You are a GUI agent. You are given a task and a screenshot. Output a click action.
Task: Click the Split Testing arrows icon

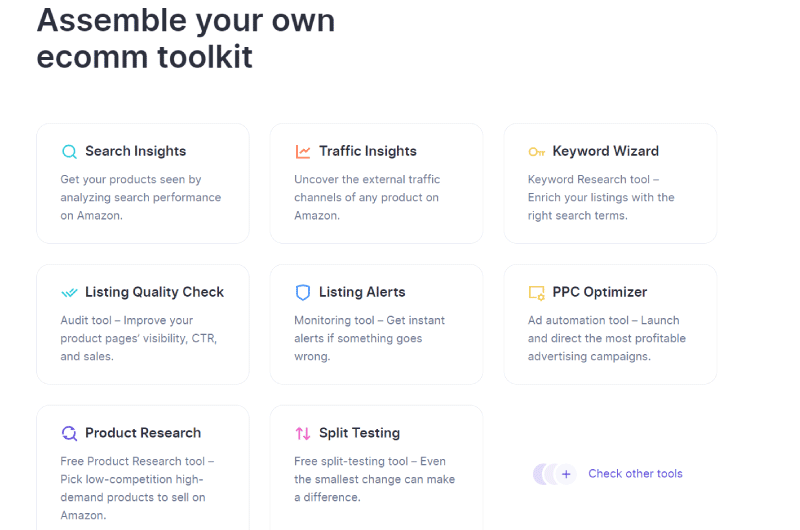coord(303,433)
